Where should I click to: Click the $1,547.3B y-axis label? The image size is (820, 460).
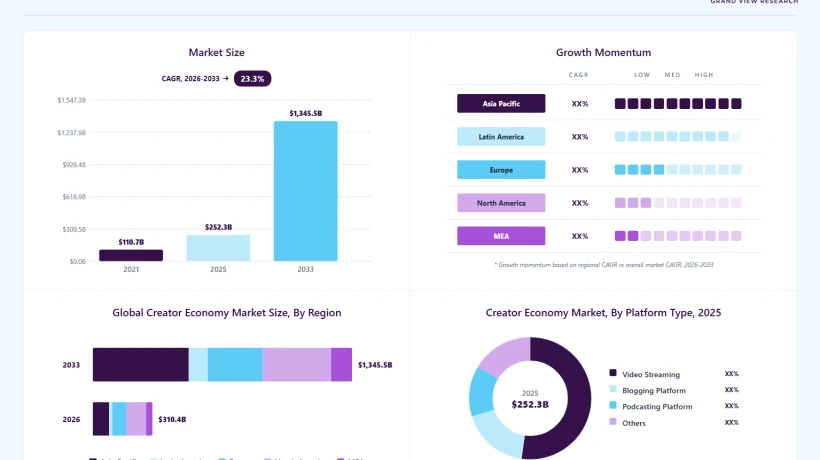pos(72,100)
